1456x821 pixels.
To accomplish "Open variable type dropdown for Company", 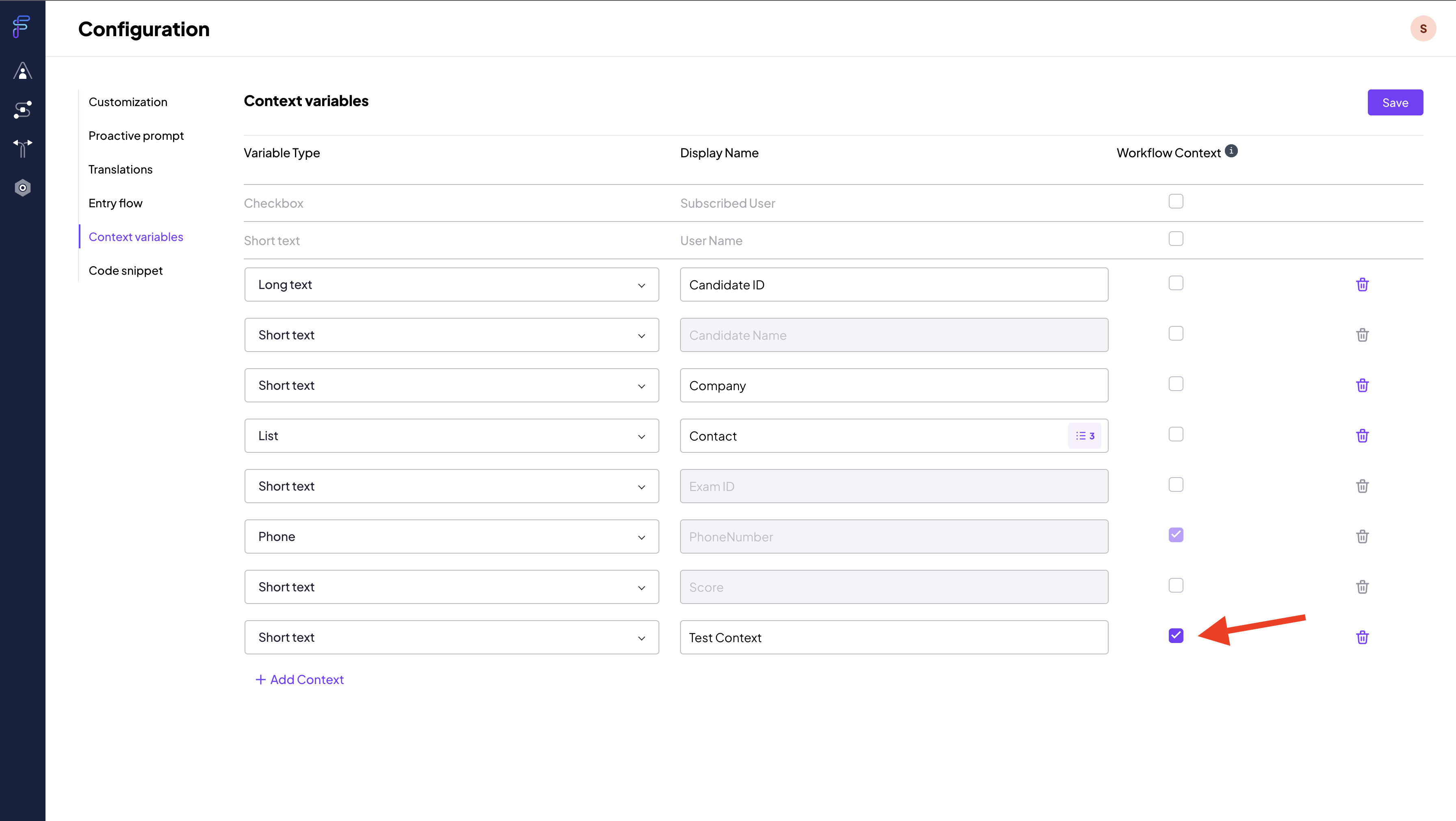I will pyautogui.click(x=452, y=385).
